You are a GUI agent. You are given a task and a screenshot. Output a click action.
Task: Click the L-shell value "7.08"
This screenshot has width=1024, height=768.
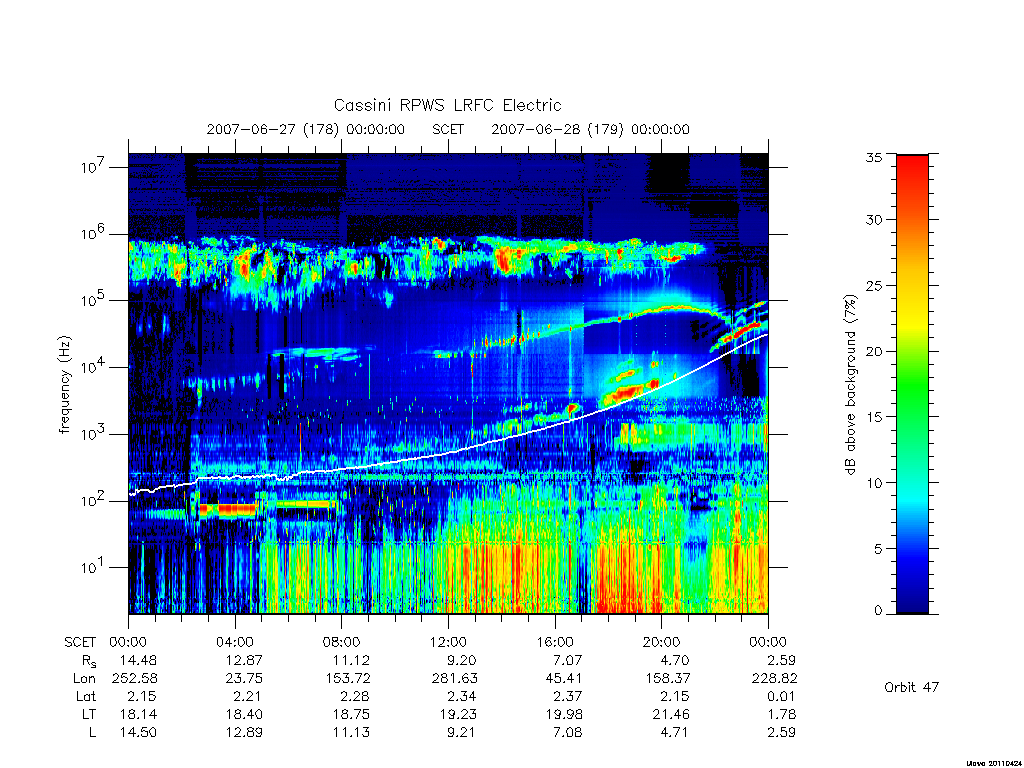click(568, 733)
